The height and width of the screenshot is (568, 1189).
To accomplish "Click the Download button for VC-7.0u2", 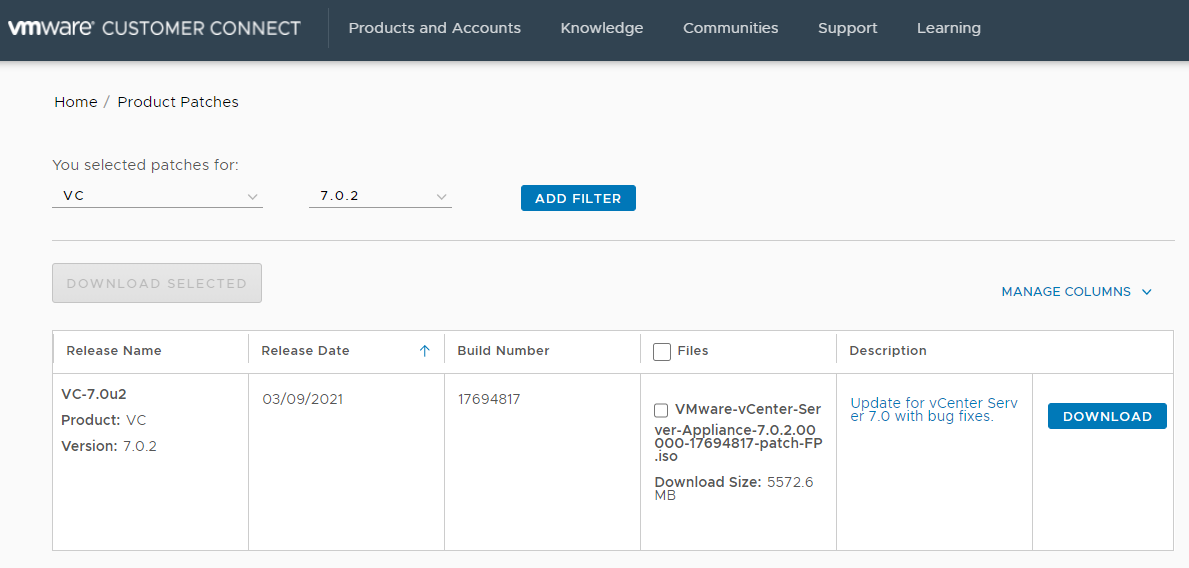I will [x=1107, y=416].
